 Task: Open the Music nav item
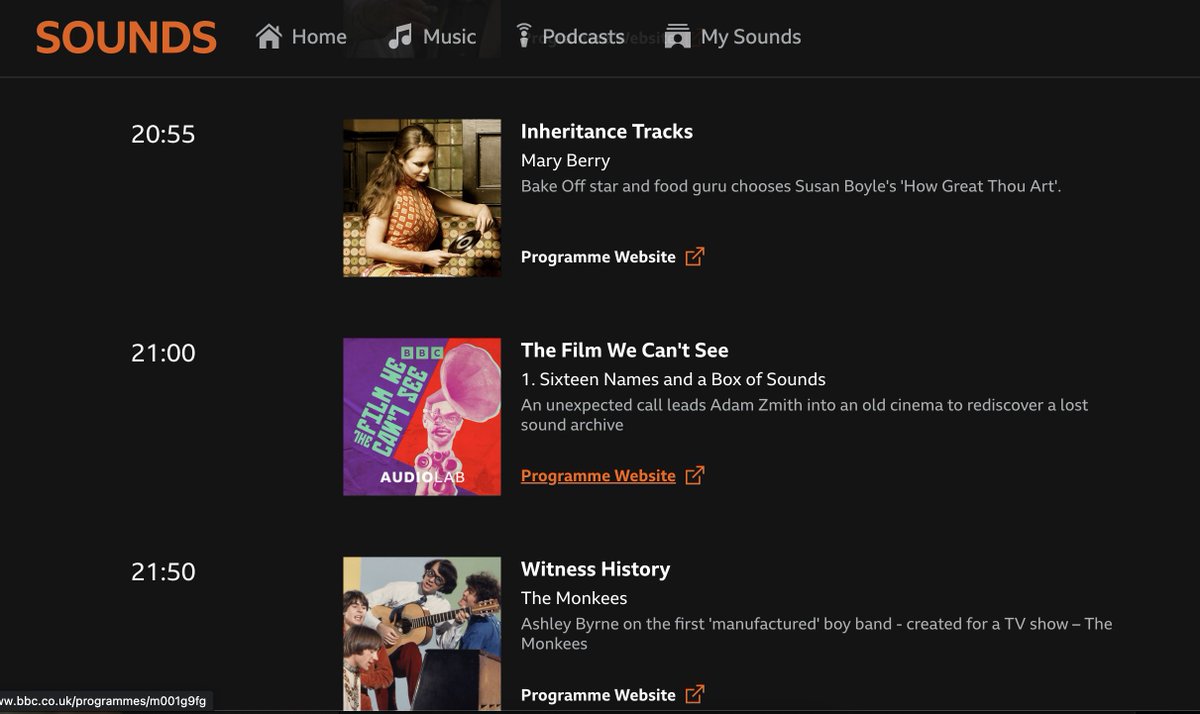tap(432, 37)
